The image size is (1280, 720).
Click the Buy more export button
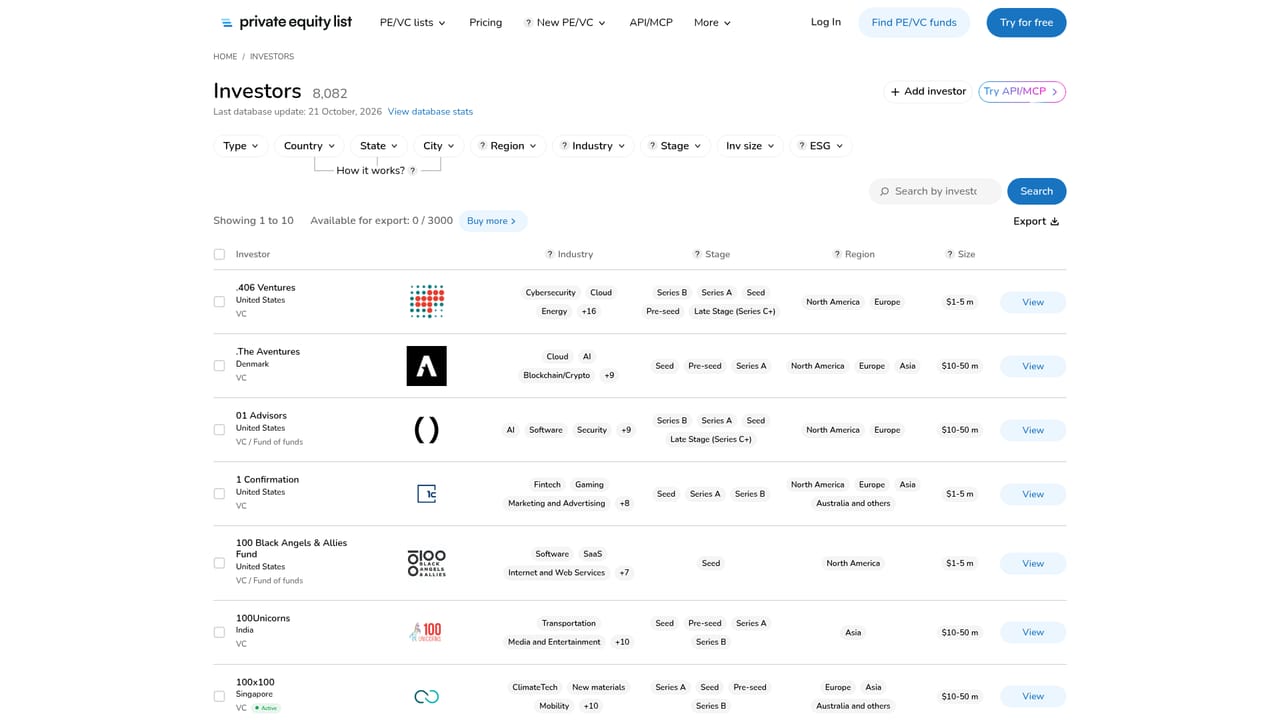[x=493, y=221]
